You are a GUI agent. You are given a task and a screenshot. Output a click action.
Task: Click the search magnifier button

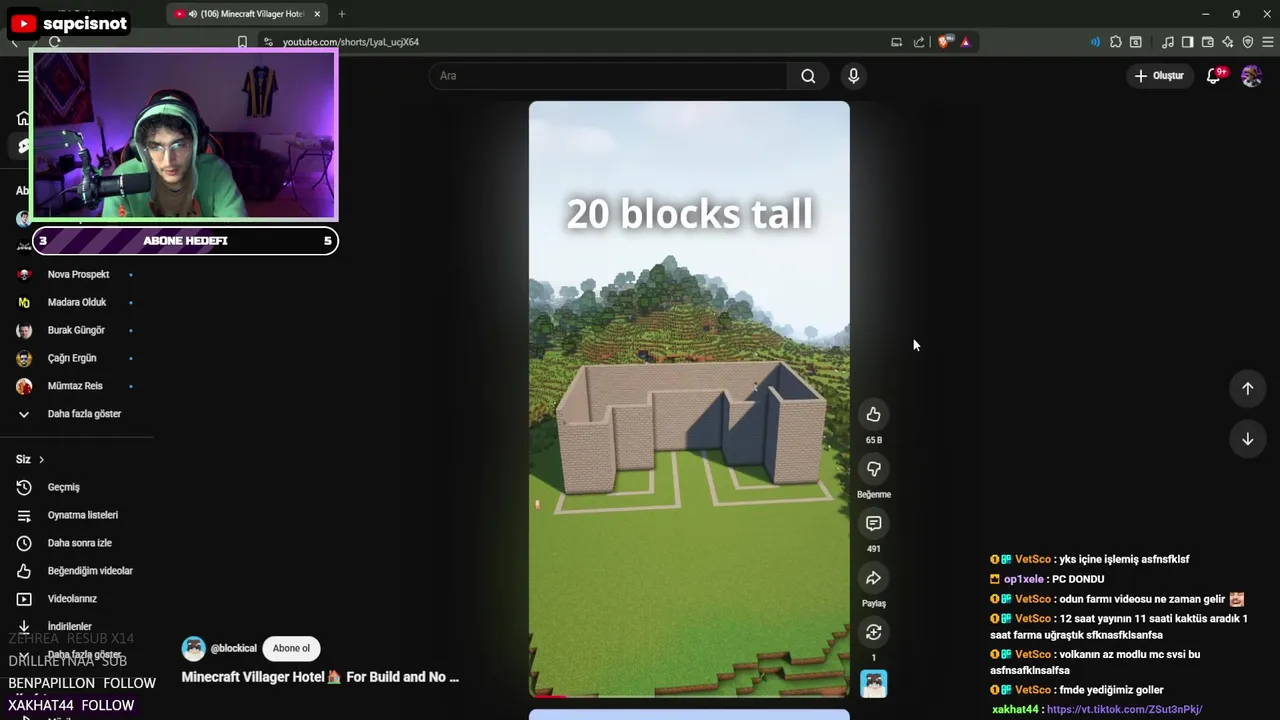pyautogui.click(x=808, y=76)
